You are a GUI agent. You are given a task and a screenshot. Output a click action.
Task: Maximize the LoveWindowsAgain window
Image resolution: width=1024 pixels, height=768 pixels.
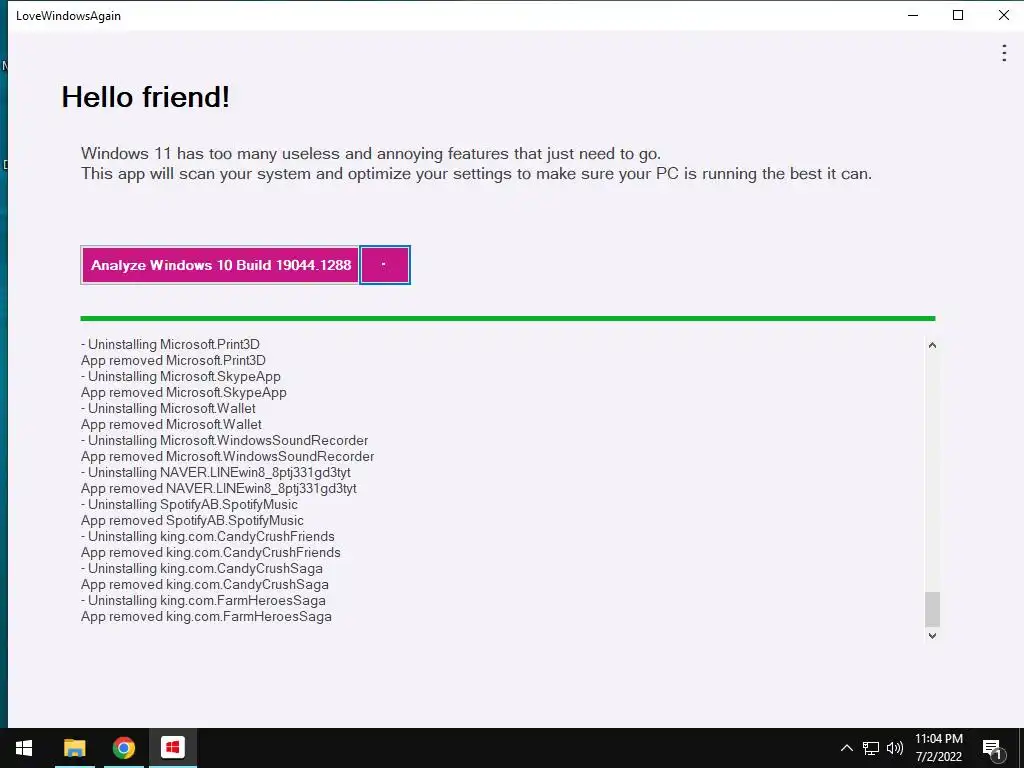coord(958,15)
